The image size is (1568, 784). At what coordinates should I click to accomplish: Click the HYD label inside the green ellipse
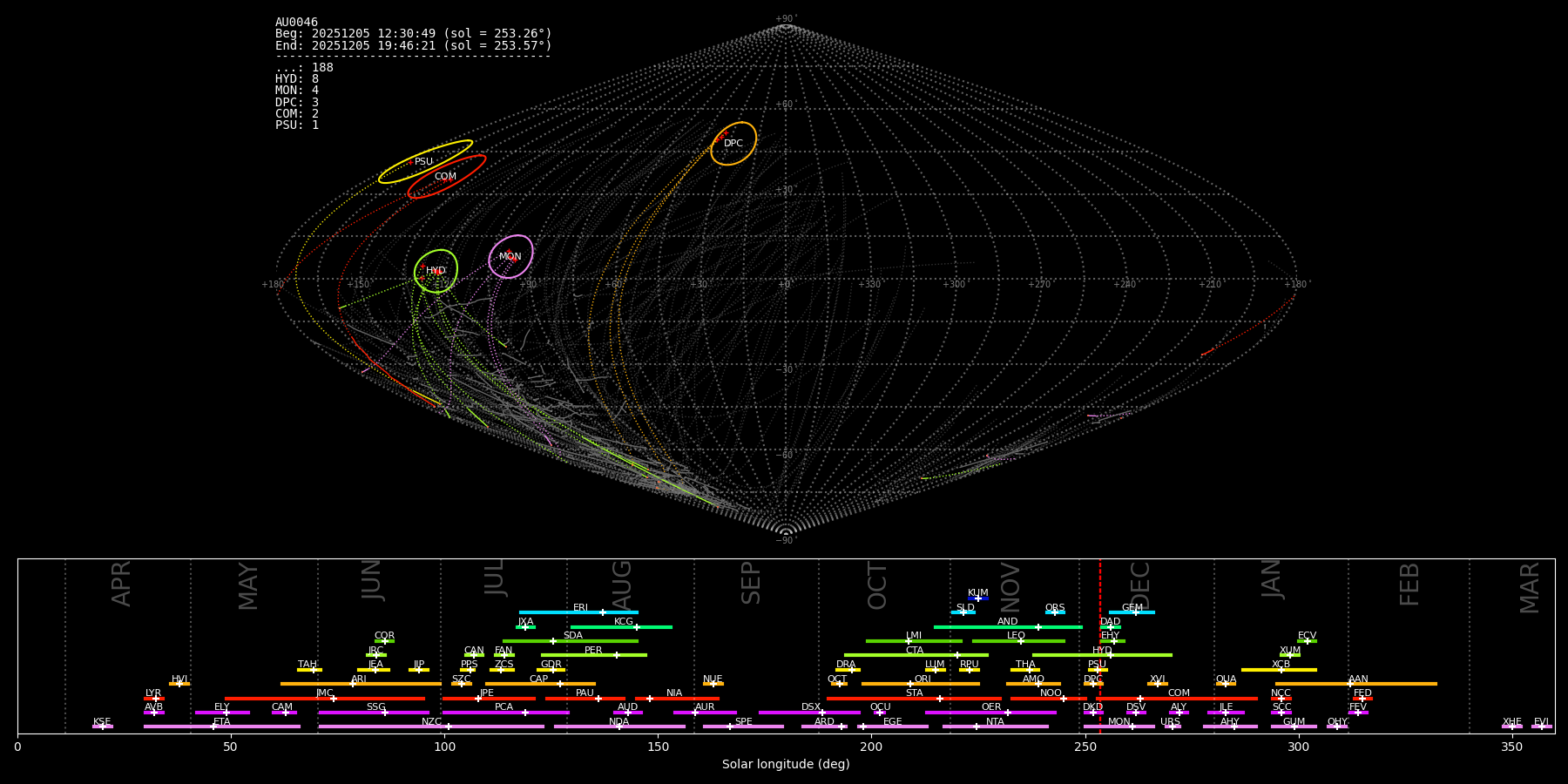click(436, 271)
